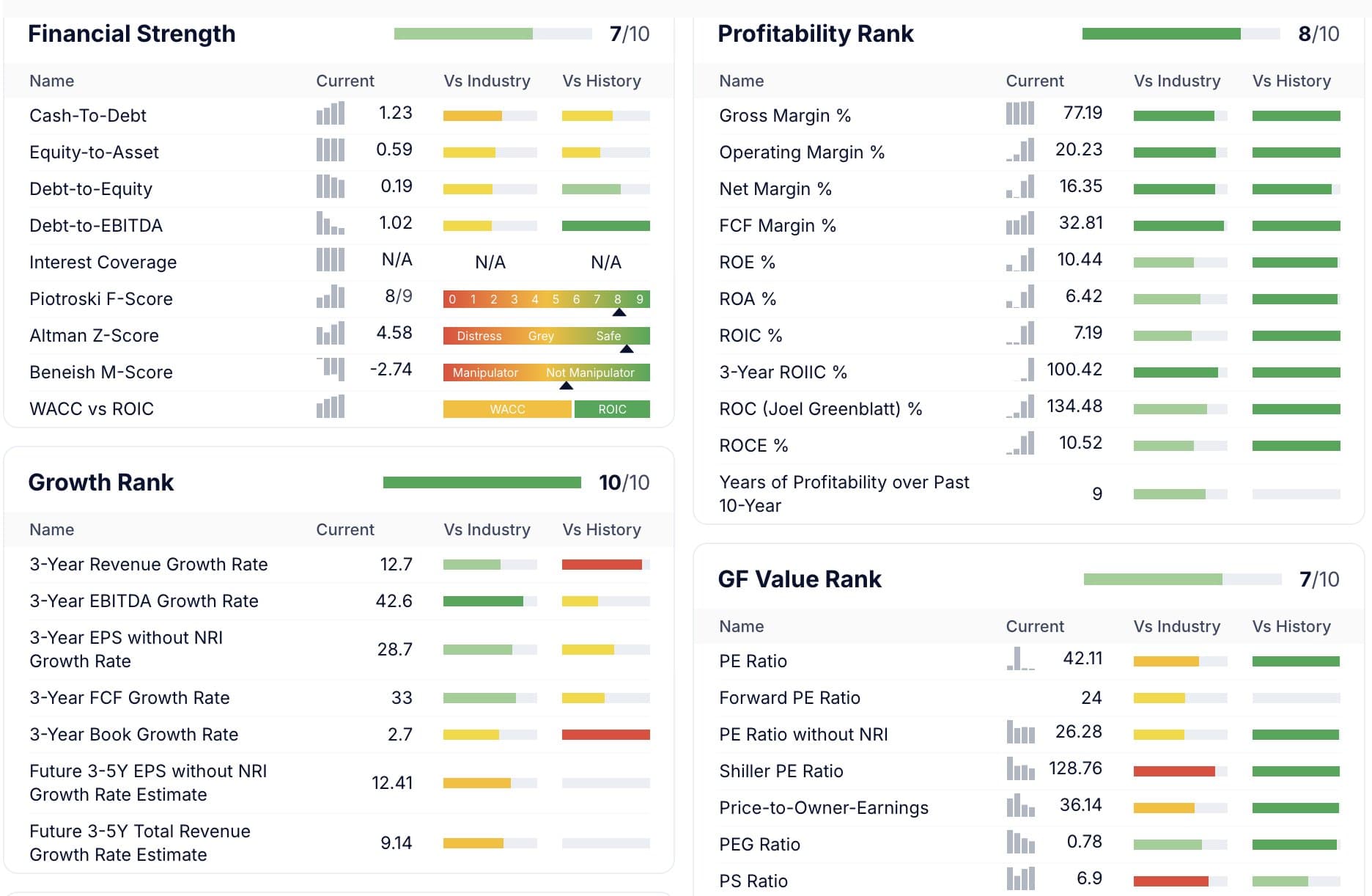Click the Altman Z-Score Distress-Grey-Safe scale
The width and height of the screenshot is (1372, 896).
(546, 336)
